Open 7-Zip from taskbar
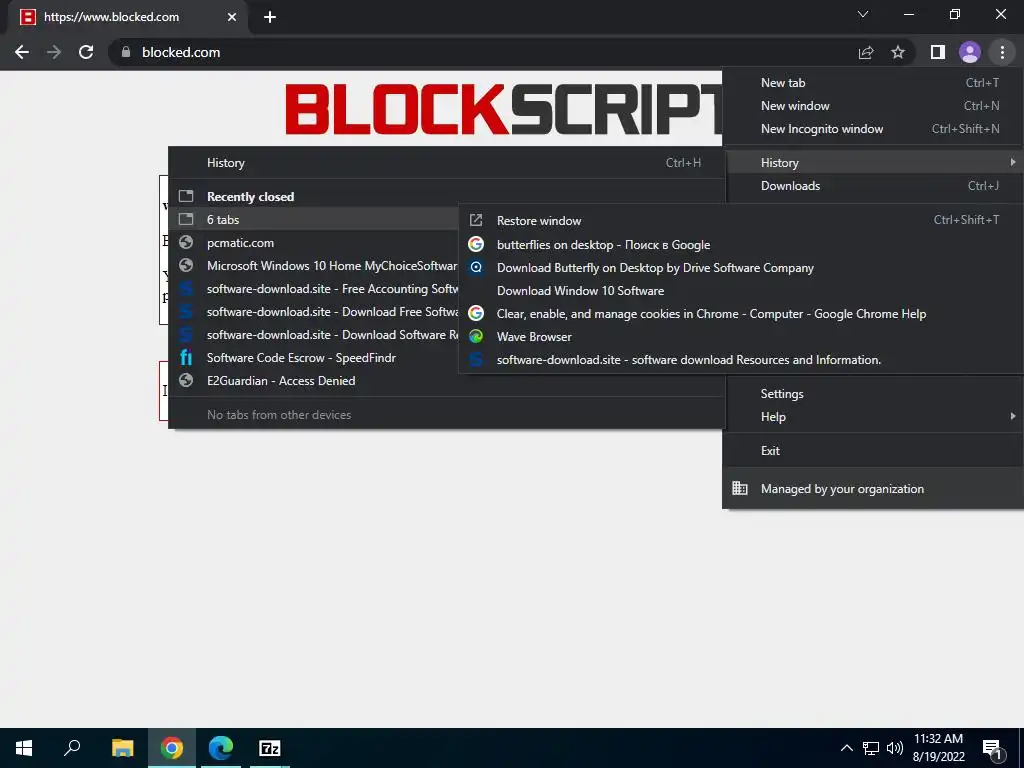This screenshot has height=768, width=1024. click(270, 748)
